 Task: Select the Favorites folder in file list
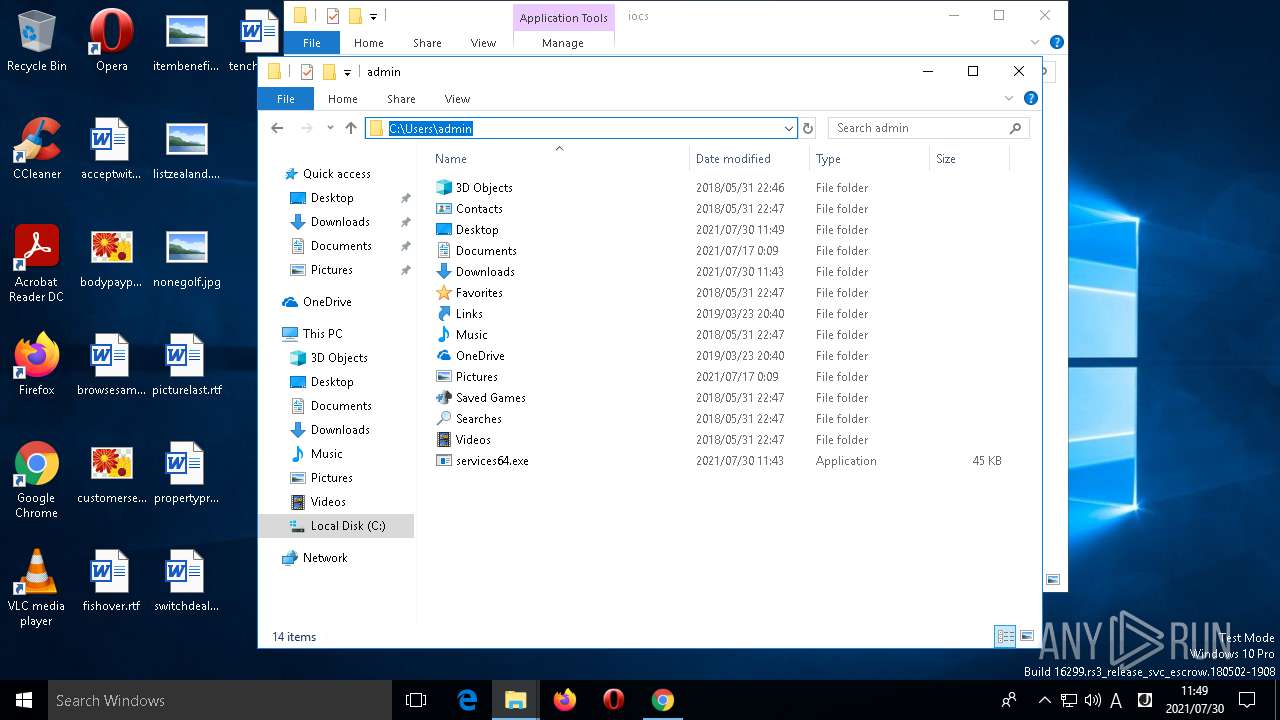coord(469,293)
